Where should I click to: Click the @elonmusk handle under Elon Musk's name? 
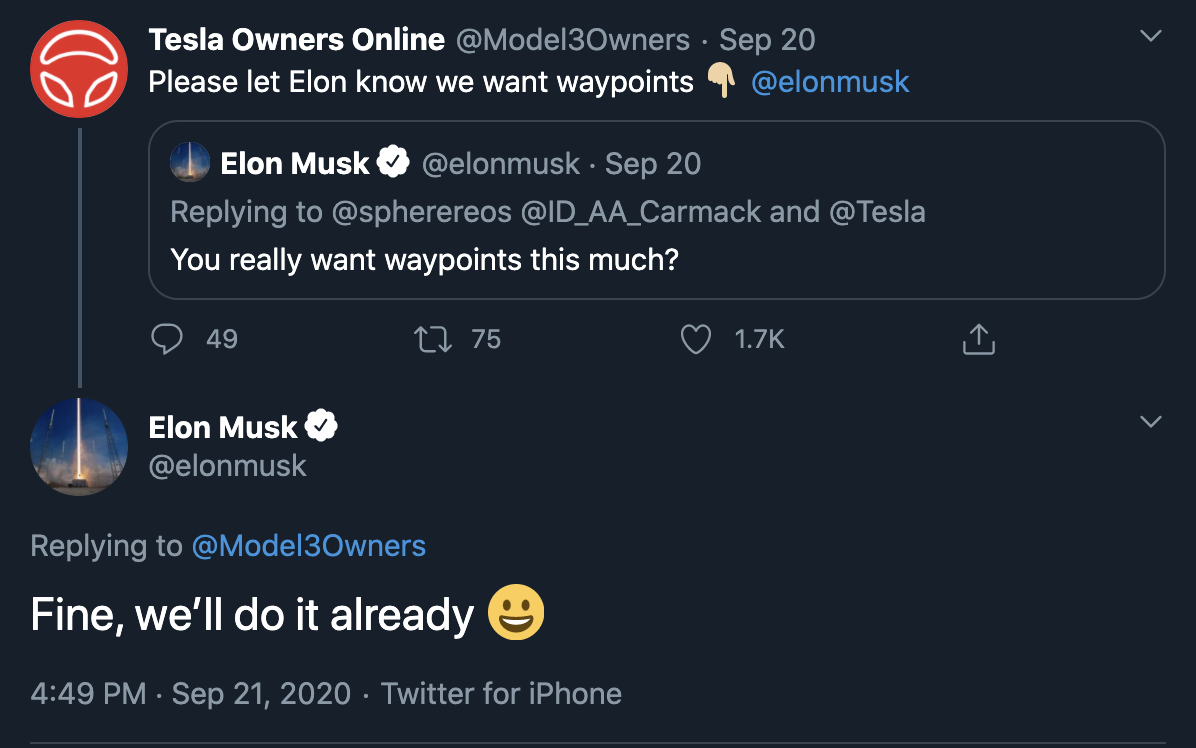point(227,465)
